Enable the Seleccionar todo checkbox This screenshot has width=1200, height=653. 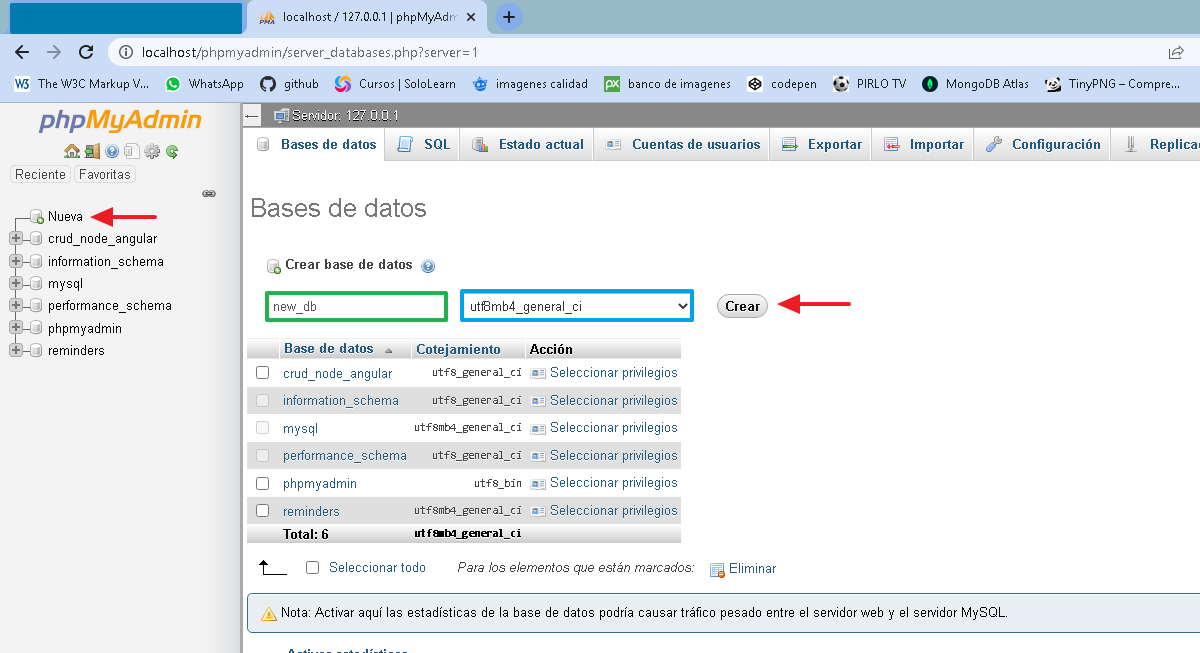[312, 567]
